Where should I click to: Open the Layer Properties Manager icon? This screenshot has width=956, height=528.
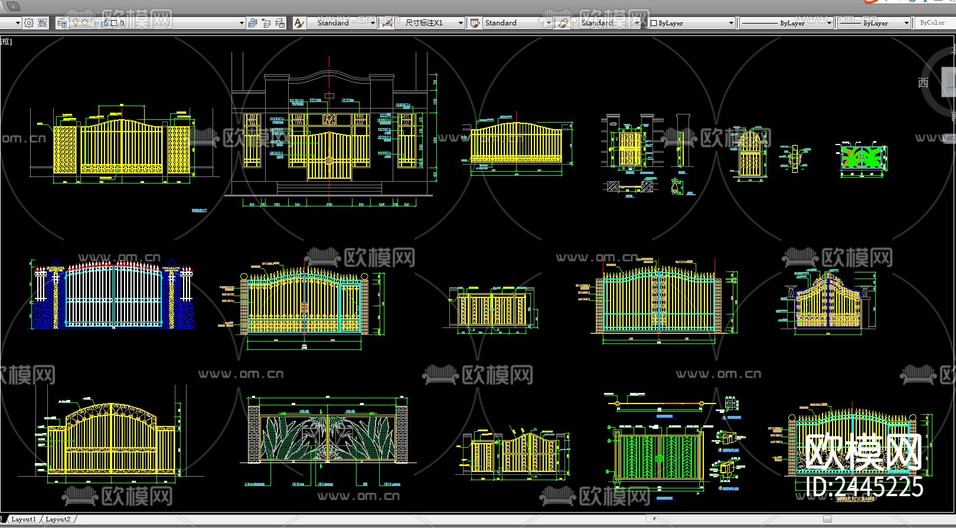[62, 23]
